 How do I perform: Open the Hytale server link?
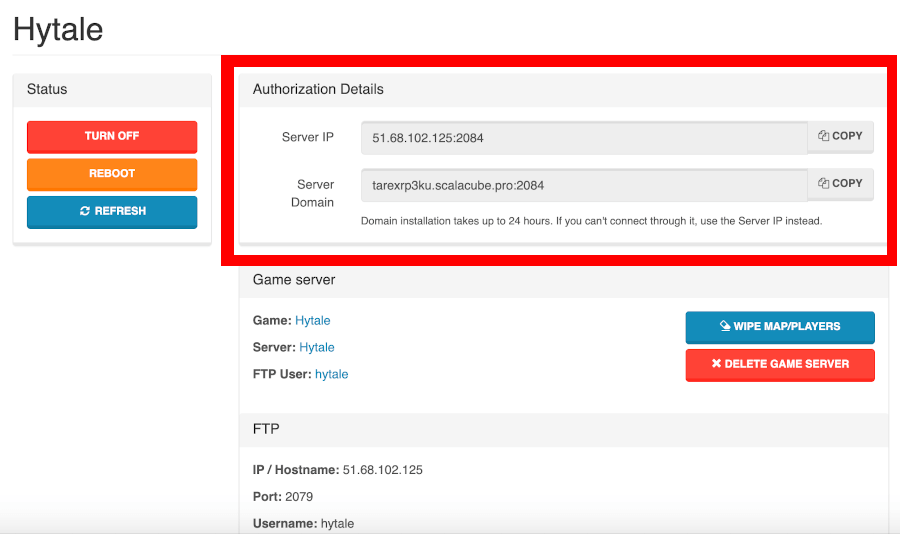click(317, 347)
